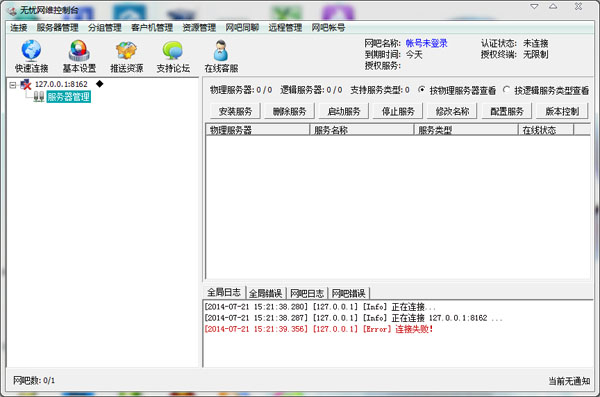This screenshot has width=600, height=397.
Task: Click the first 正在连接... log entry
Action: click(x=320, y=307)
